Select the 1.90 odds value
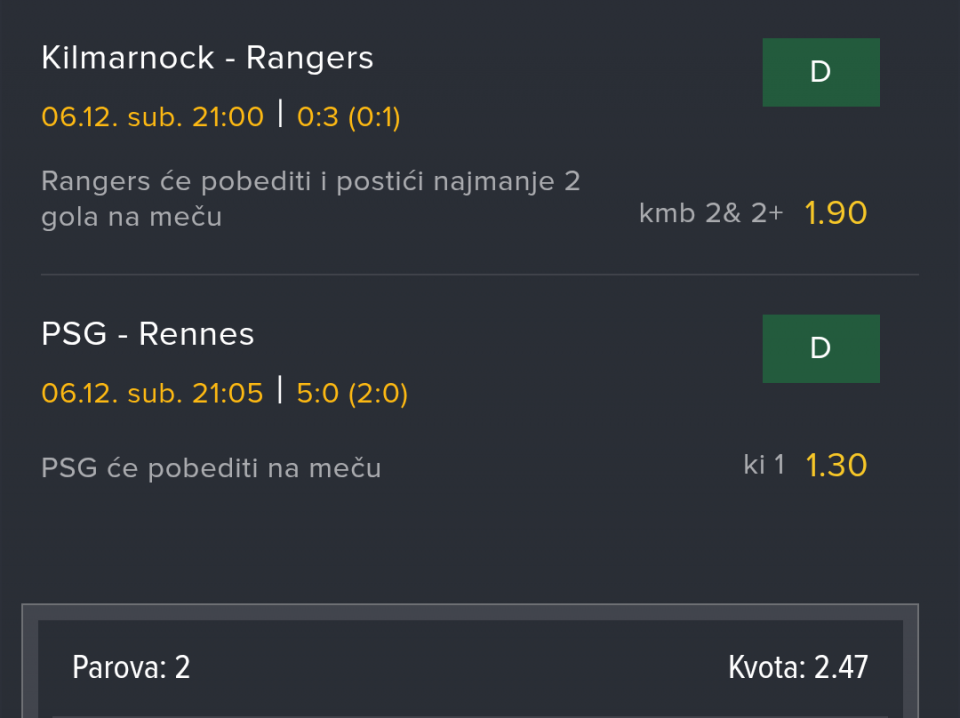This screenshot has width=960, height=718. [836, 213]
